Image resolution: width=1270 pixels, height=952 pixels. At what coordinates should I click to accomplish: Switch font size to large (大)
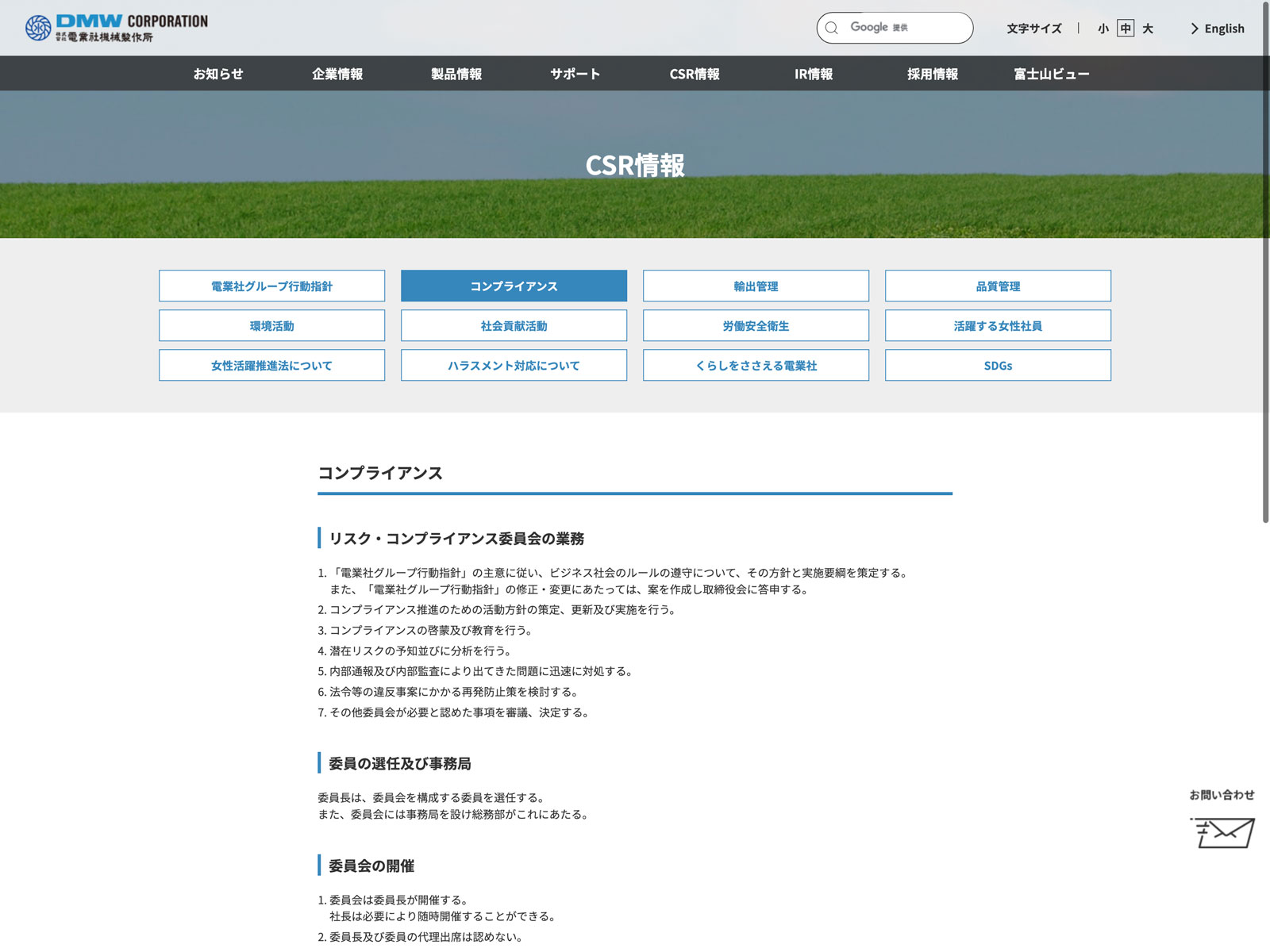tap(1148, 29)
